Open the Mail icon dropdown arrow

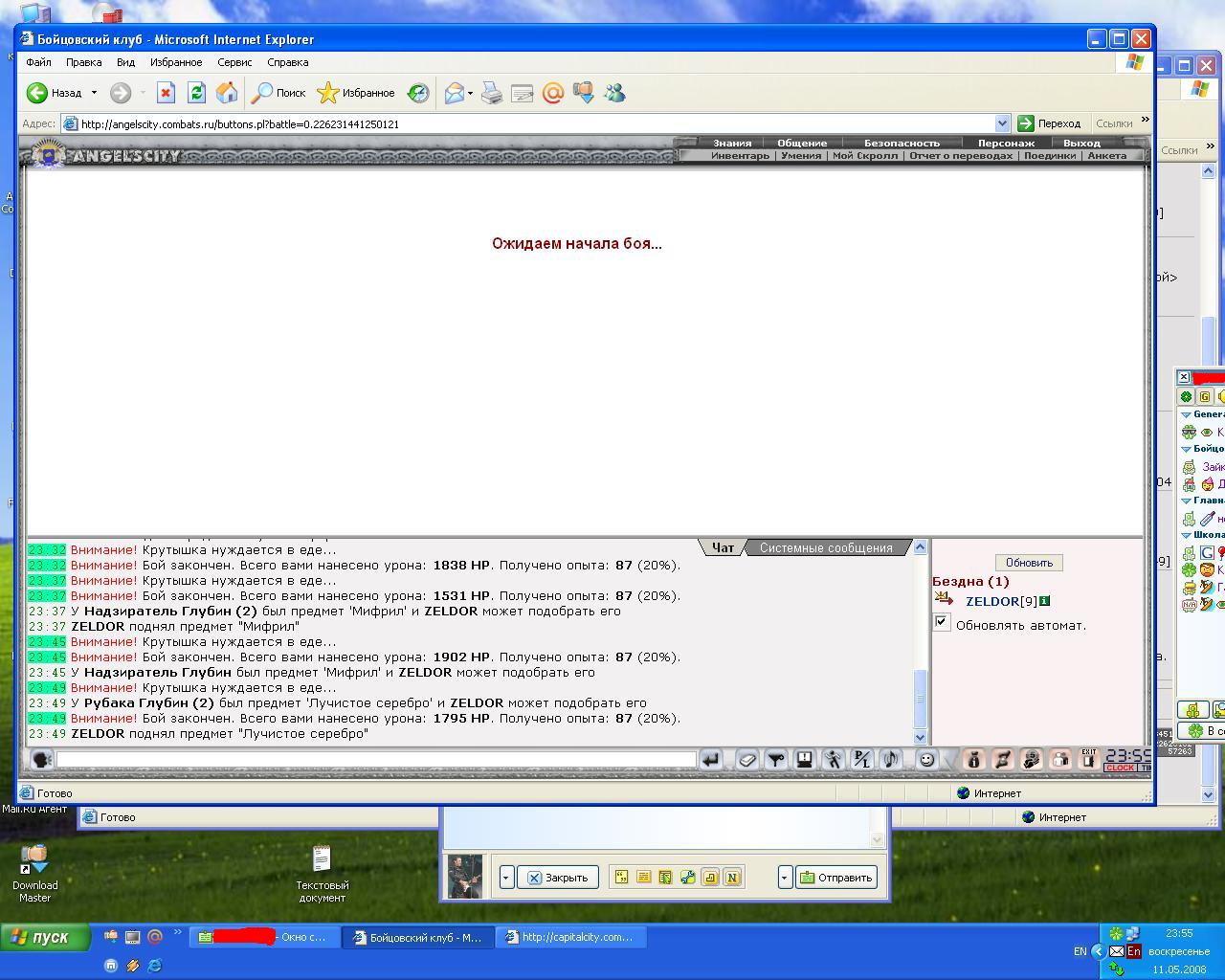pos(470,93)
